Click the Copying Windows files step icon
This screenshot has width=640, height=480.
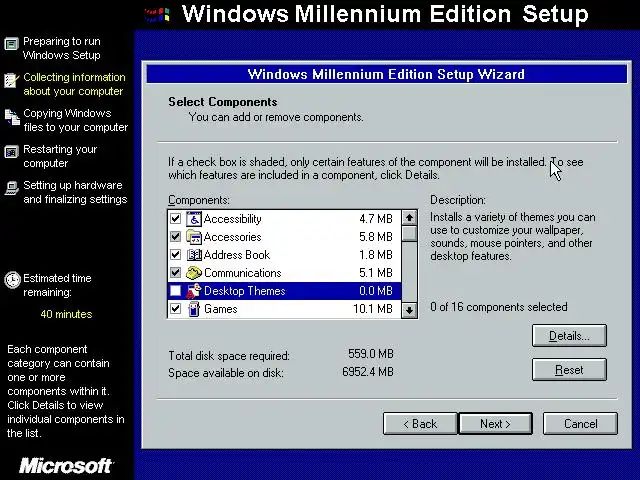[x=12, y=117]
